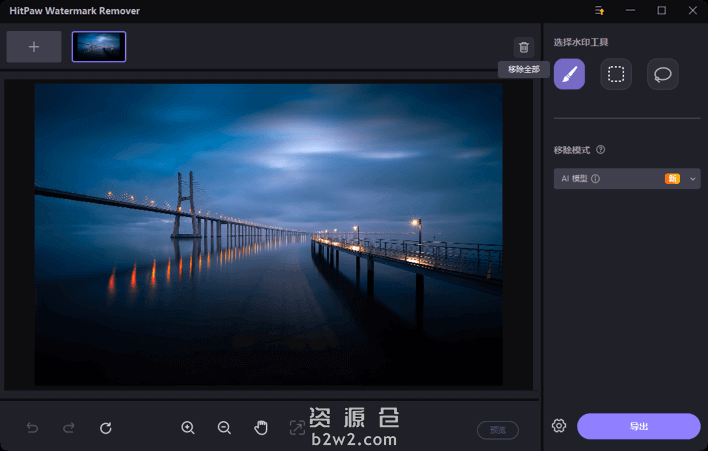Select the lasso selection tool
The image size is (708, 451).
click(662, 74)
